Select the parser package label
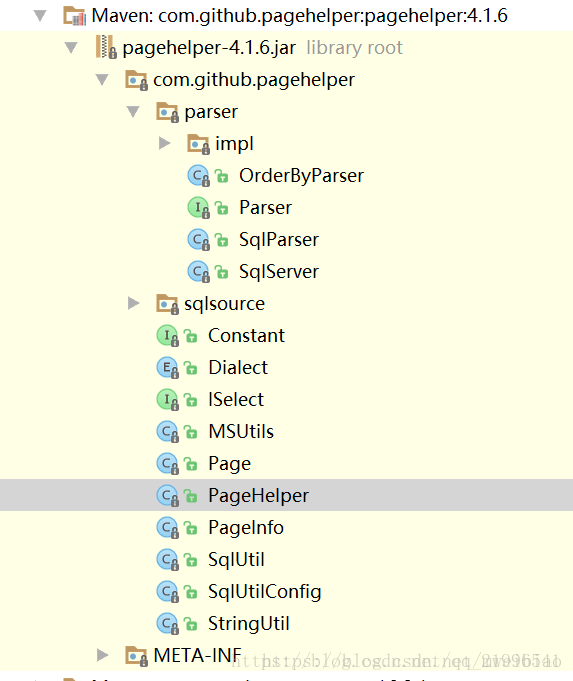 pos(211,112)
